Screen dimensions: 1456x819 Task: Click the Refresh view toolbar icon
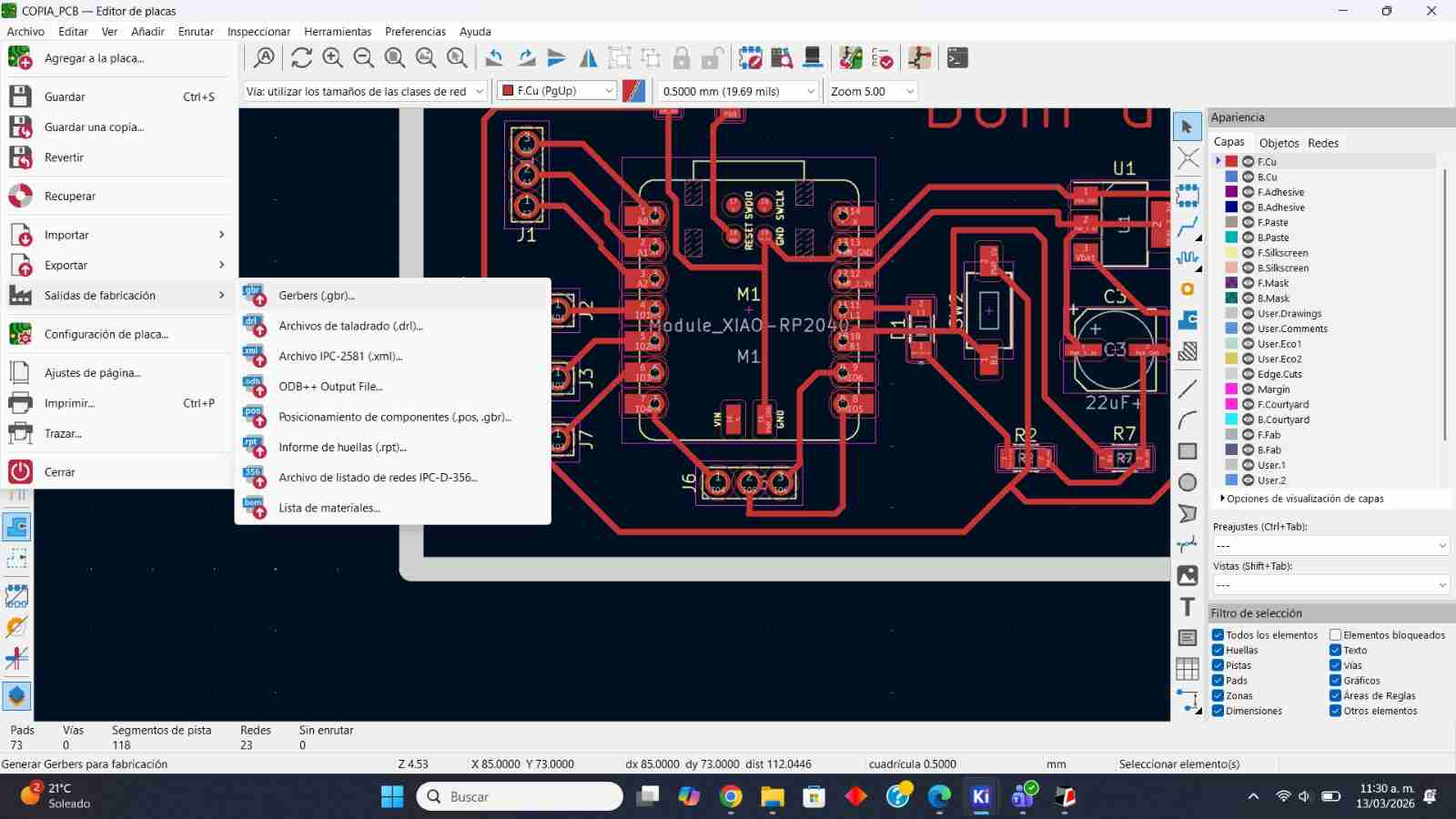click(x=302, y=58)
